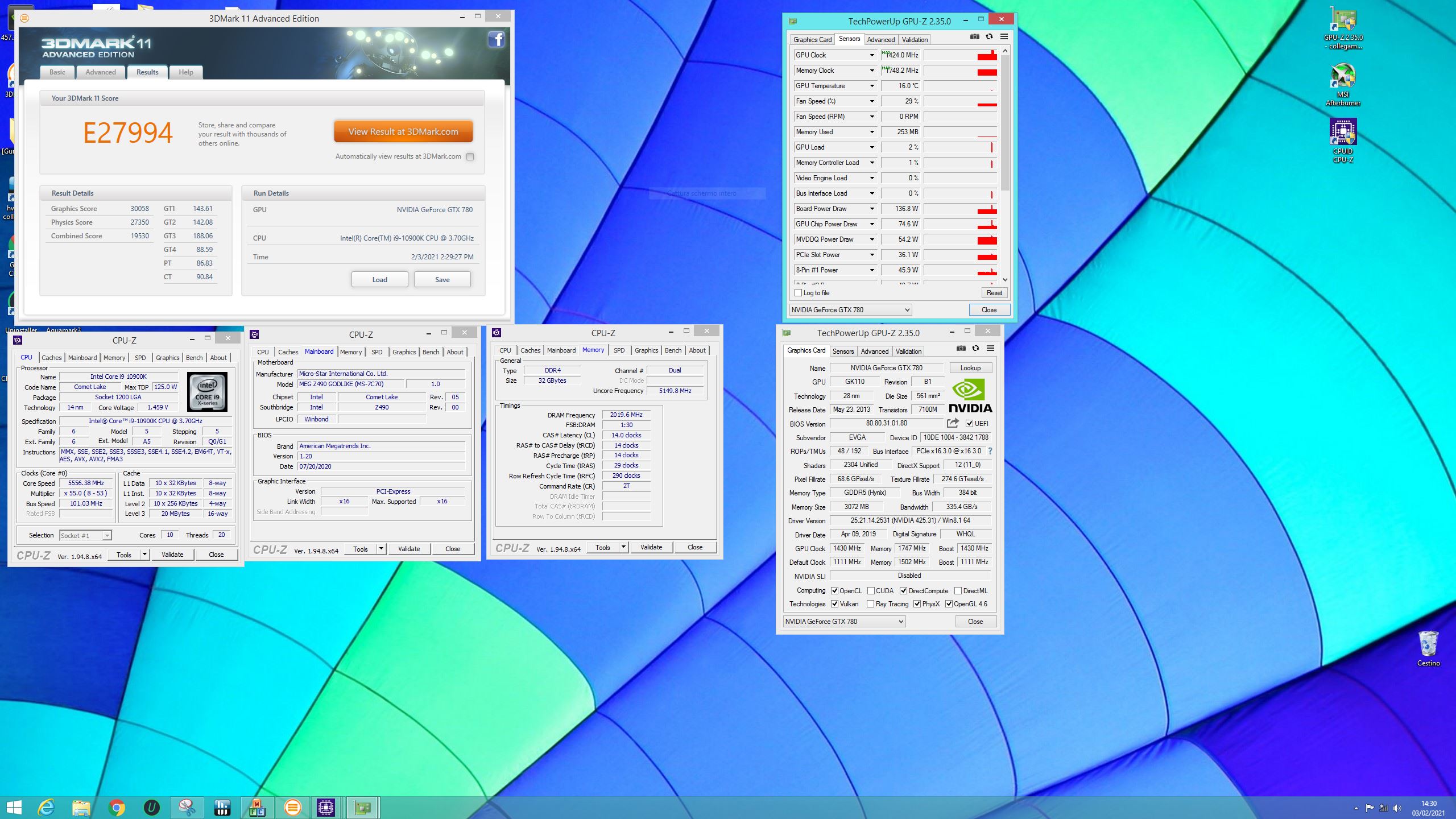Open File Explorer from the taskbar

(x=81, y=808)
